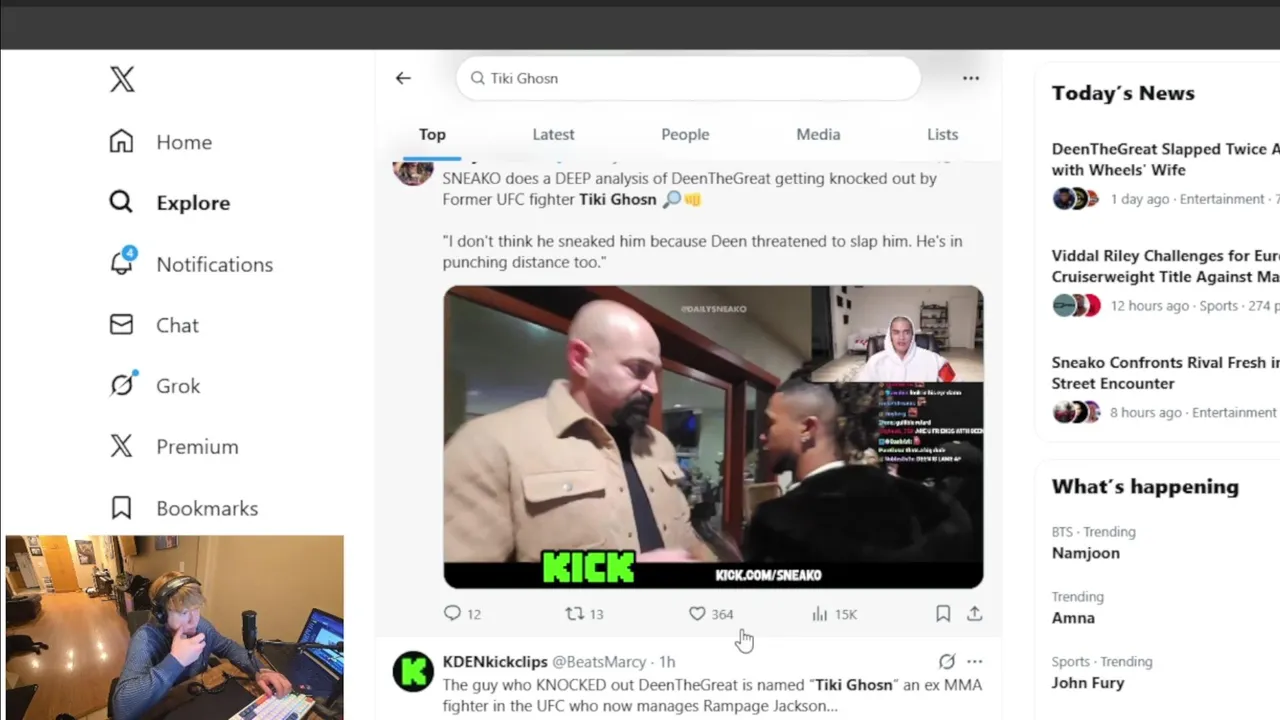Image resolution: width=1280 pixels, height=720 pixels.
Task: Like the SNEAKO post with 364 likes
Action: click(x=711, y=614)
